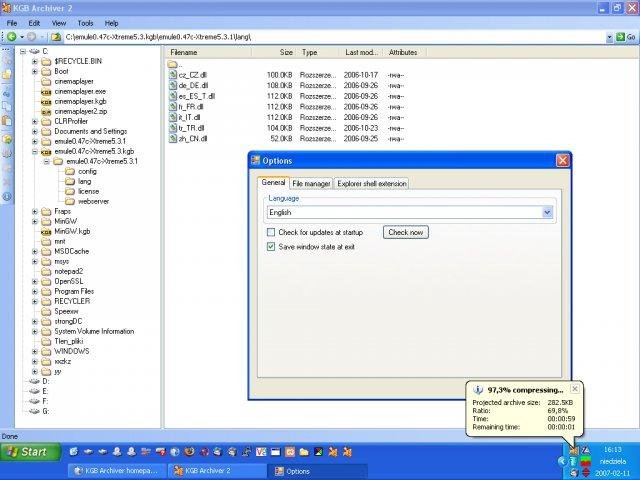Screen dimensions: 640x480
Task: Click the KGB Archiver tray icon under the balloon
Action: click(x=574, y=451)
